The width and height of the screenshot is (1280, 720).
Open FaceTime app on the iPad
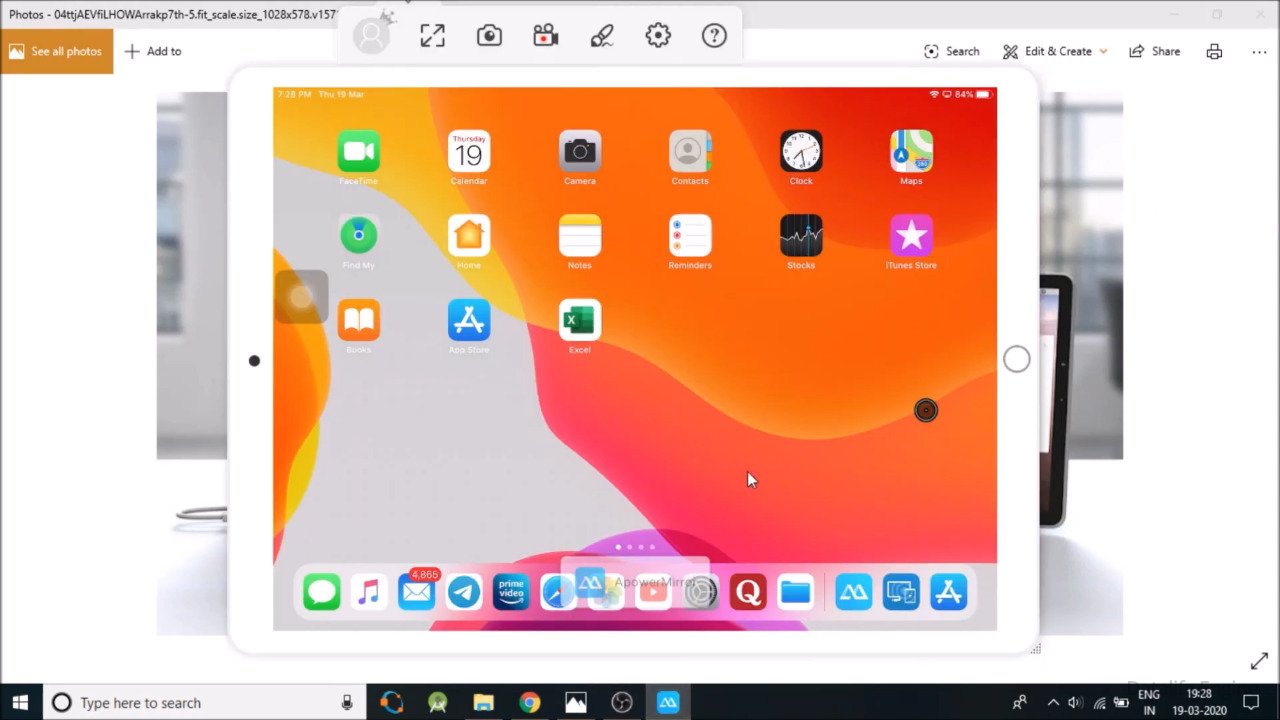coord(358,152)
